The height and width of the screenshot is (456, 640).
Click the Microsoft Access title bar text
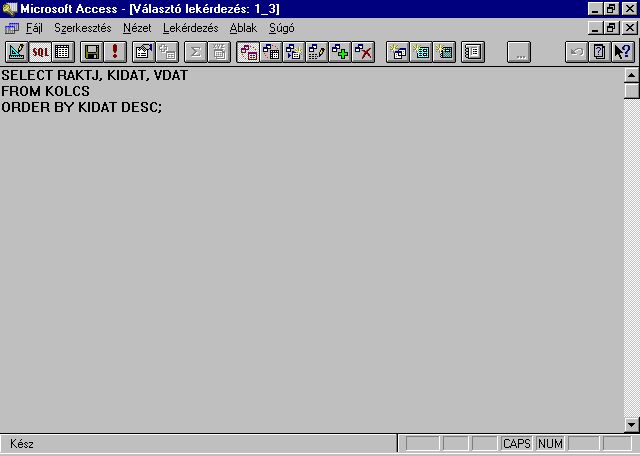click(150, 9)
